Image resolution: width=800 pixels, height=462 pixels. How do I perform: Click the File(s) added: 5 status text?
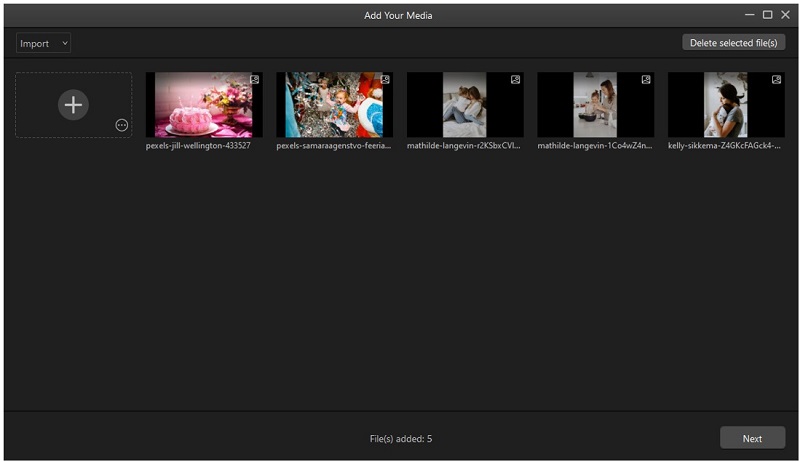tap(401, 439)
